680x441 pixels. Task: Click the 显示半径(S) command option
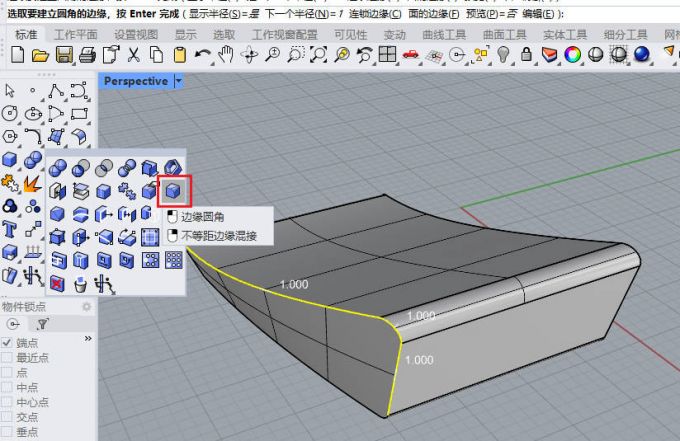[224, 14]
